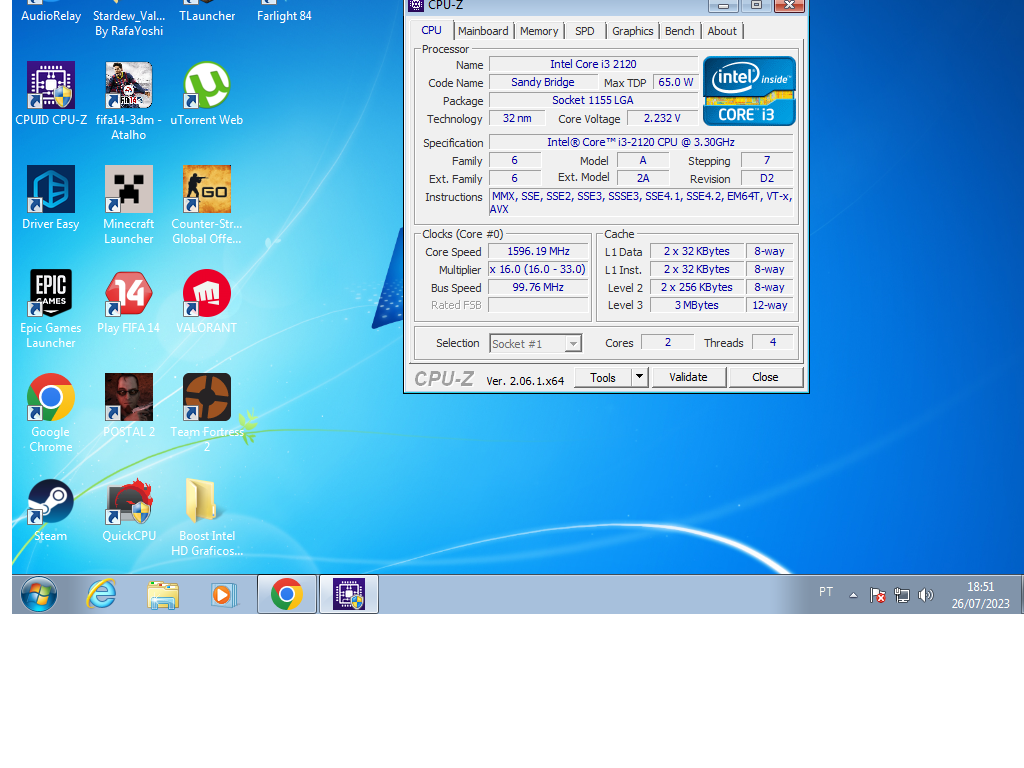Click the Socket 1155 LGA package value
The width and height of the screenshot is (1024, 768).
(x=593, y=100)
